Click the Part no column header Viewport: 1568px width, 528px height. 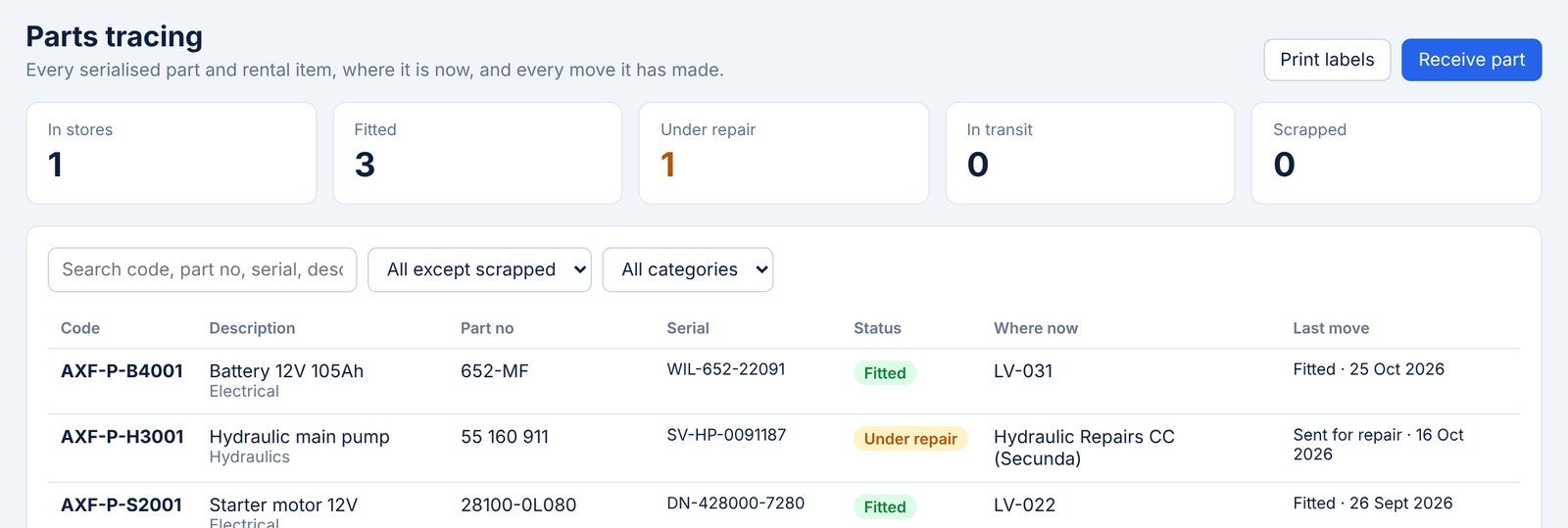click(x=487, y=328)
